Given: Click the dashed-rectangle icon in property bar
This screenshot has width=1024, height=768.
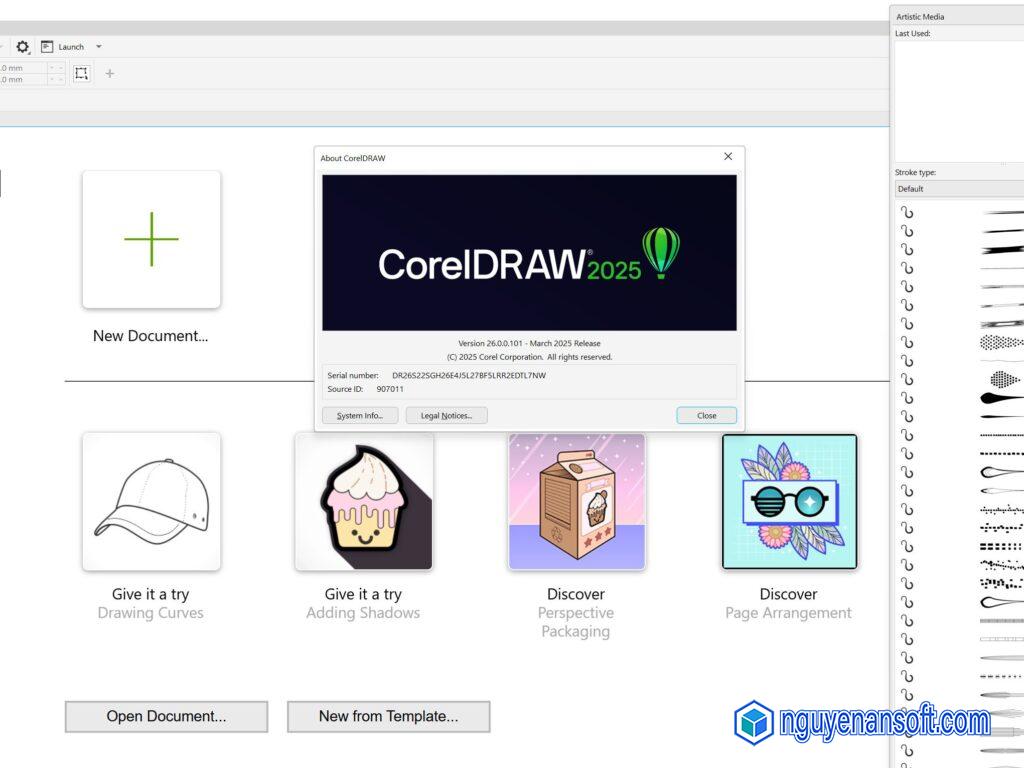Looking at the screenshot, I should point(81,73).
